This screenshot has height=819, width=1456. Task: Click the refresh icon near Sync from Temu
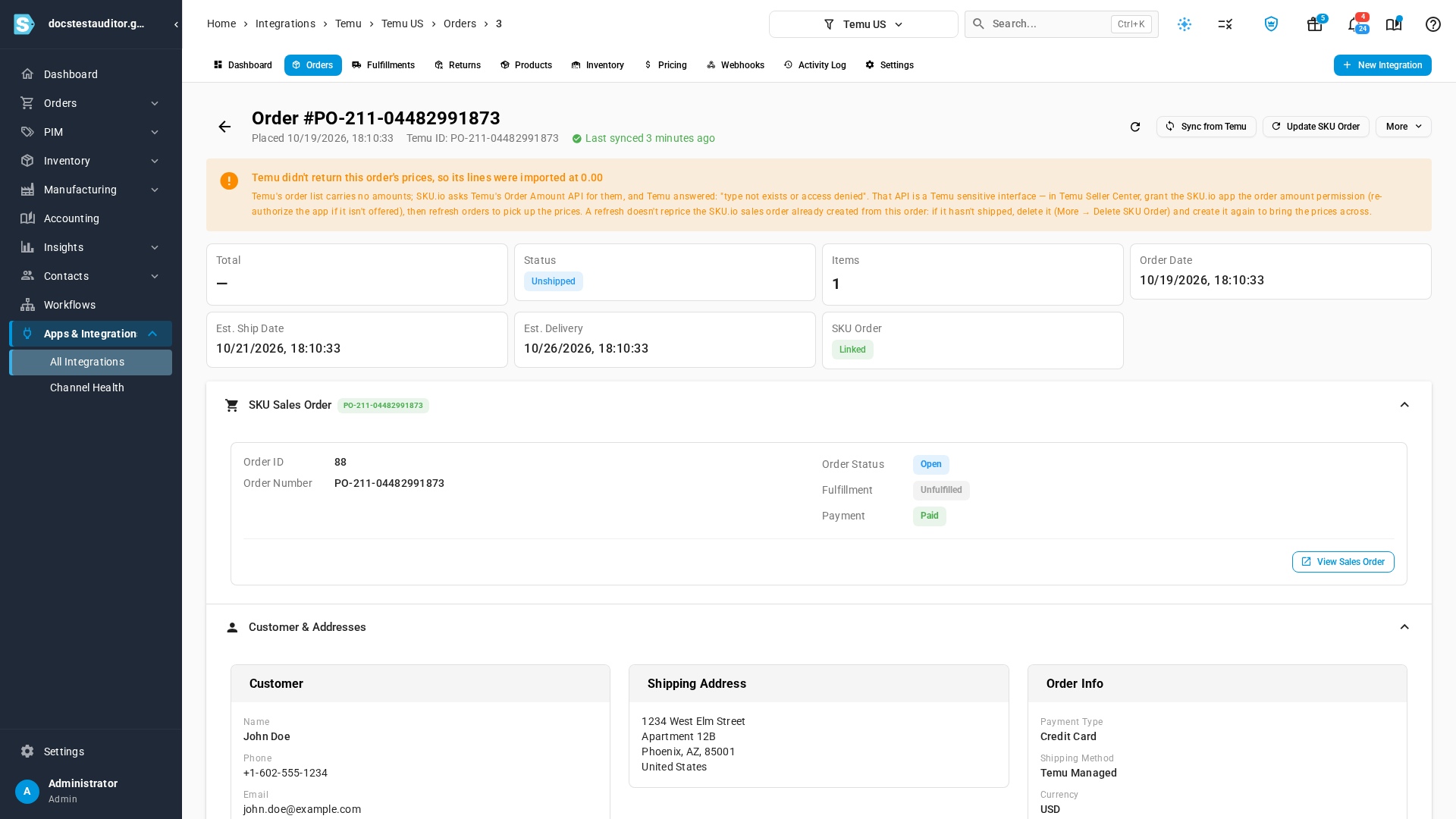1135,127
